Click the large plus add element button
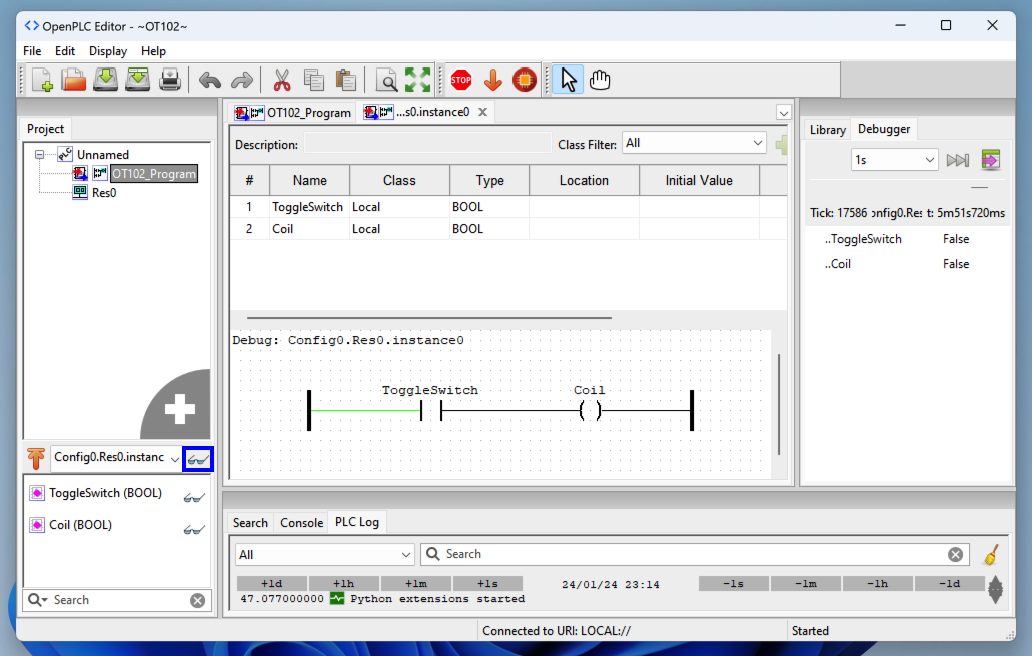The width and height of the screenshot is (1032, 656). (x=180, y=409)
